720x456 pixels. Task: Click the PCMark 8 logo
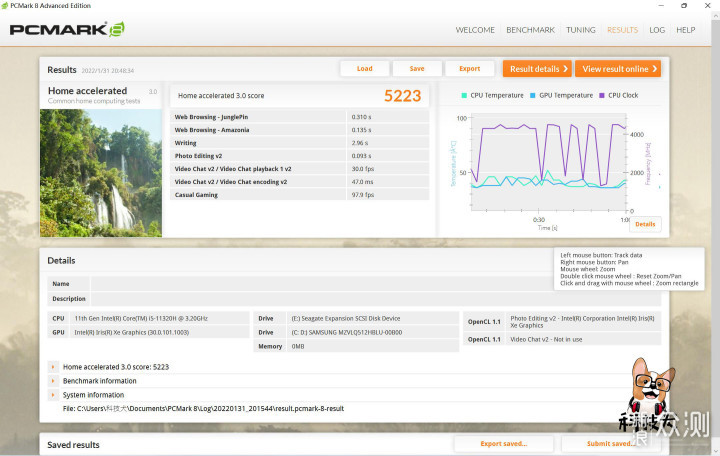pos(67,29)
